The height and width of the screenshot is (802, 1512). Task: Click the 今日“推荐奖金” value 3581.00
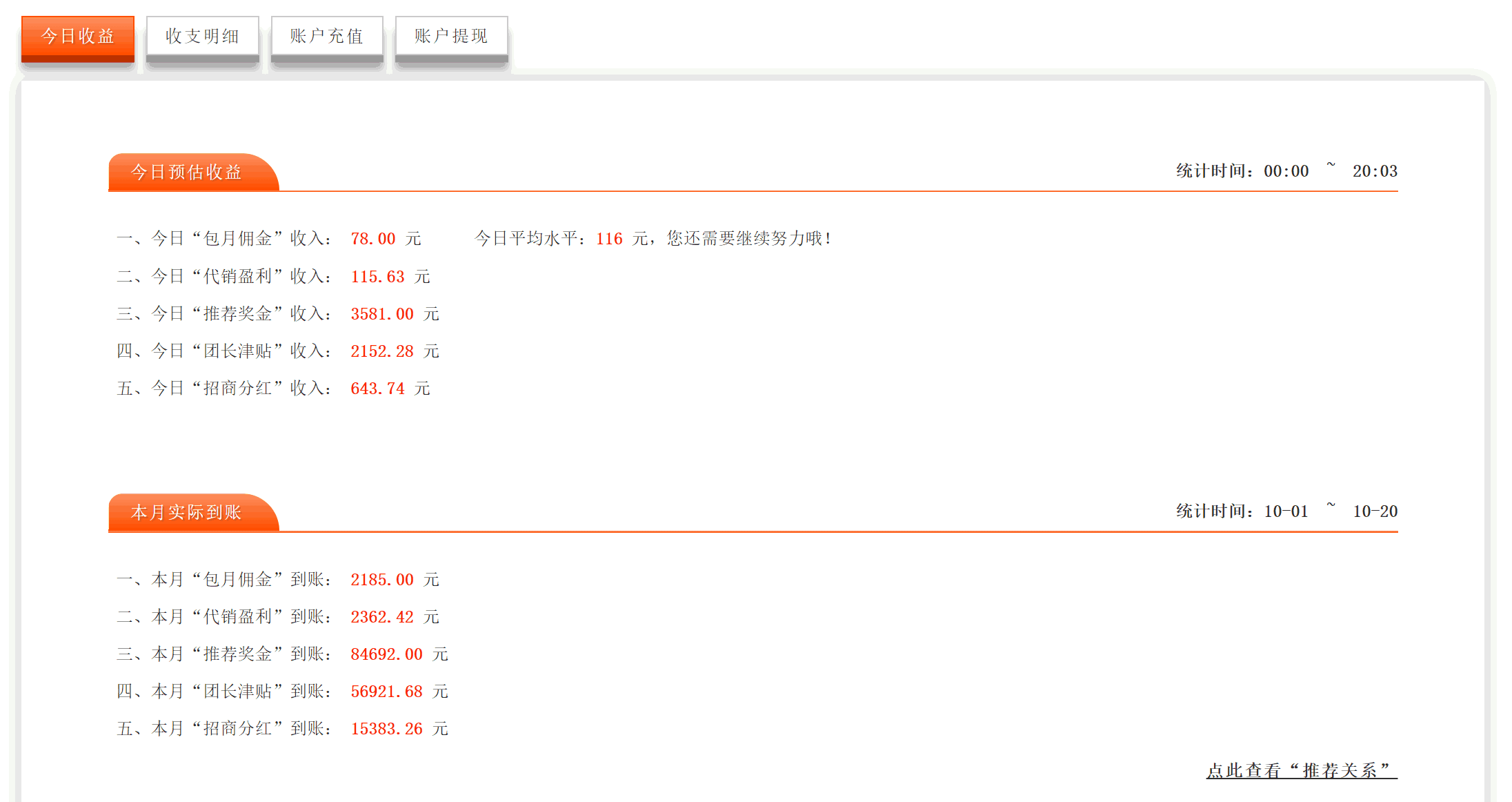tap(382, 314)
